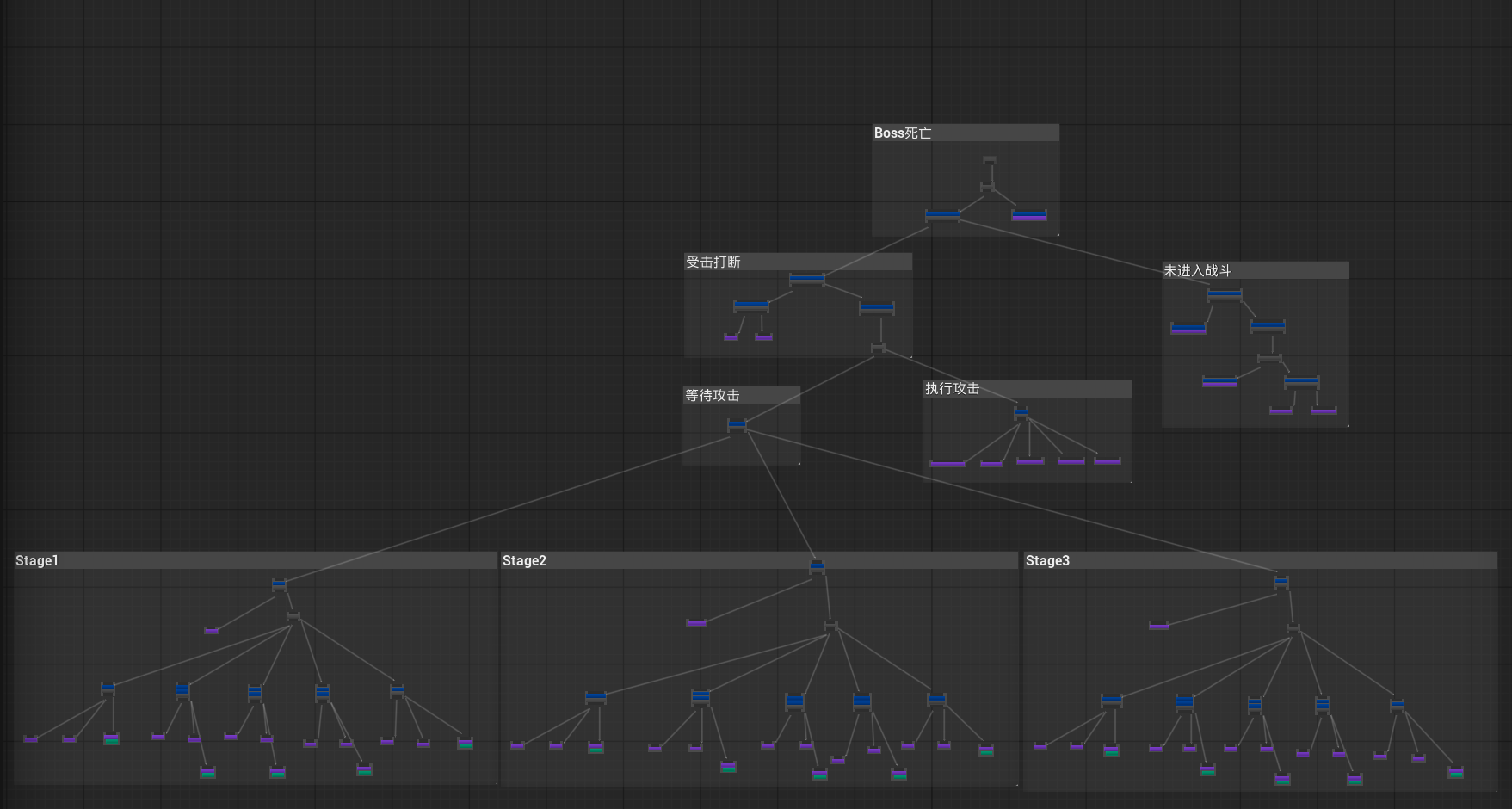Viewport: 1512px width, 809px height.
Task: Select the topmost blue node in 受击打断 group
Action: (806, 279)
